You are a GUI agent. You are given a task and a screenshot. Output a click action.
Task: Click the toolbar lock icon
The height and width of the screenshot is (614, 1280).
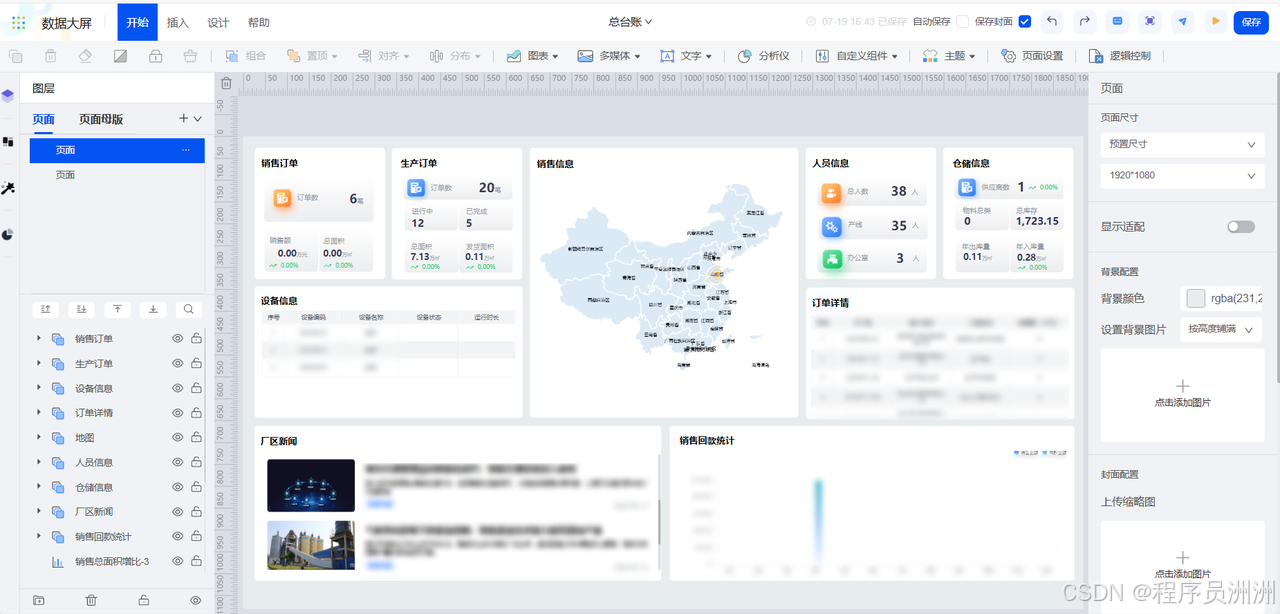[155, 56]
